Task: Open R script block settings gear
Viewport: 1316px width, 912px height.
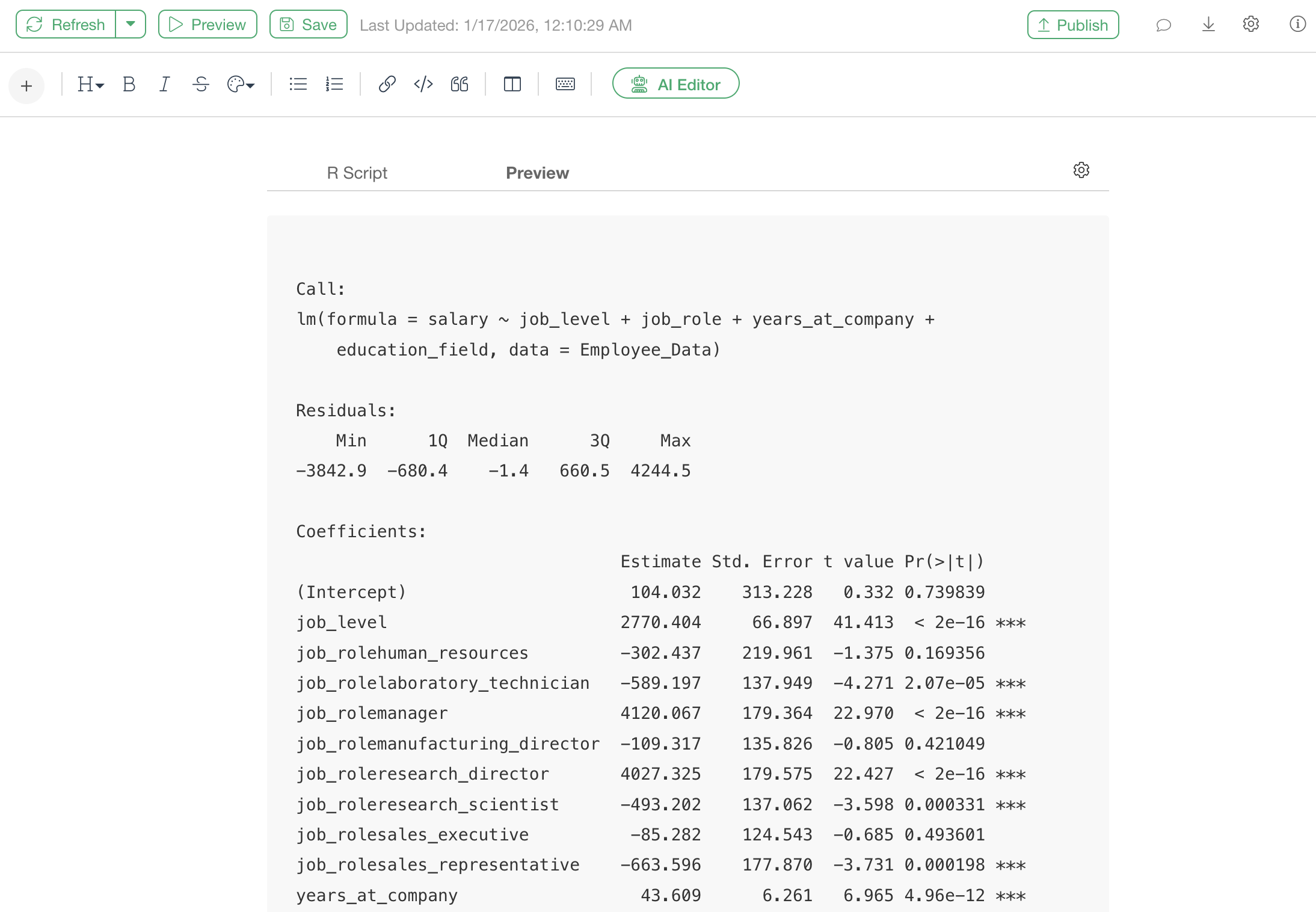Action: [x=1081, y=170]
